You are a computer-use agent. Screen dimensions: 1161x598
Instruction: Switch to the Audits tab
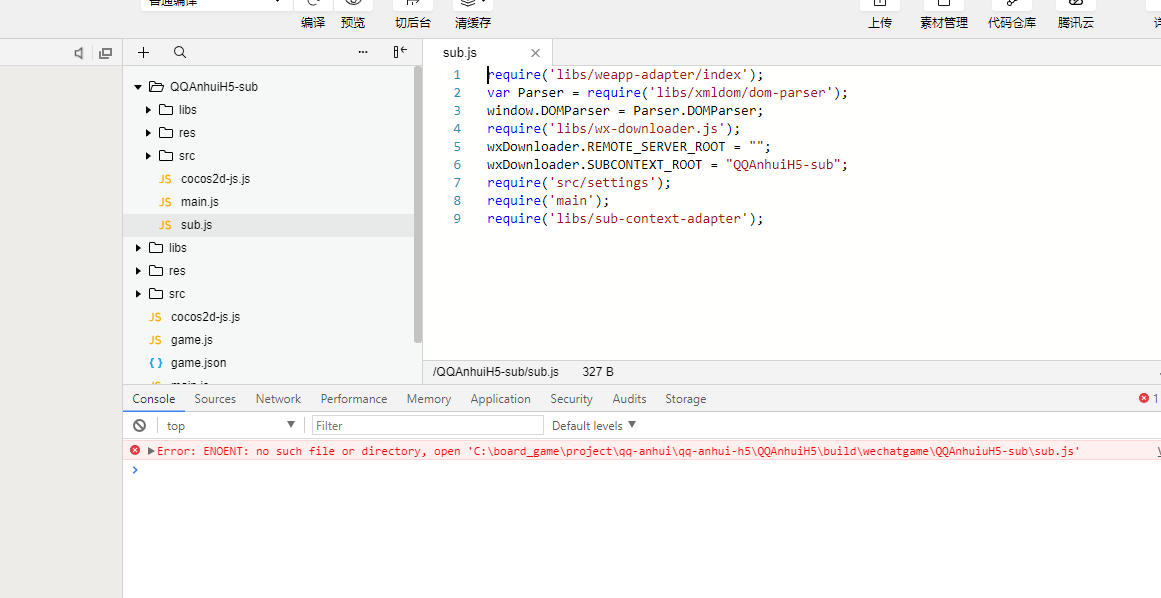[x=629, y=398]
